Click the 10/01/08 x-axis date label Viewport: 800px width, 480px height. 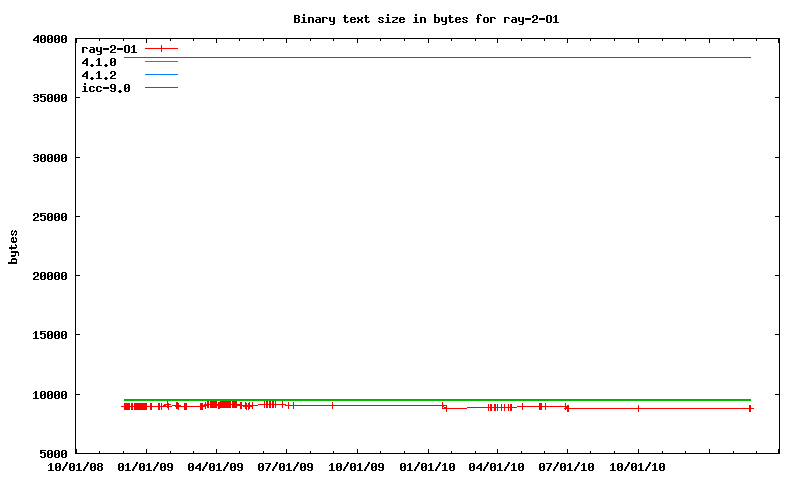point(76,467)
